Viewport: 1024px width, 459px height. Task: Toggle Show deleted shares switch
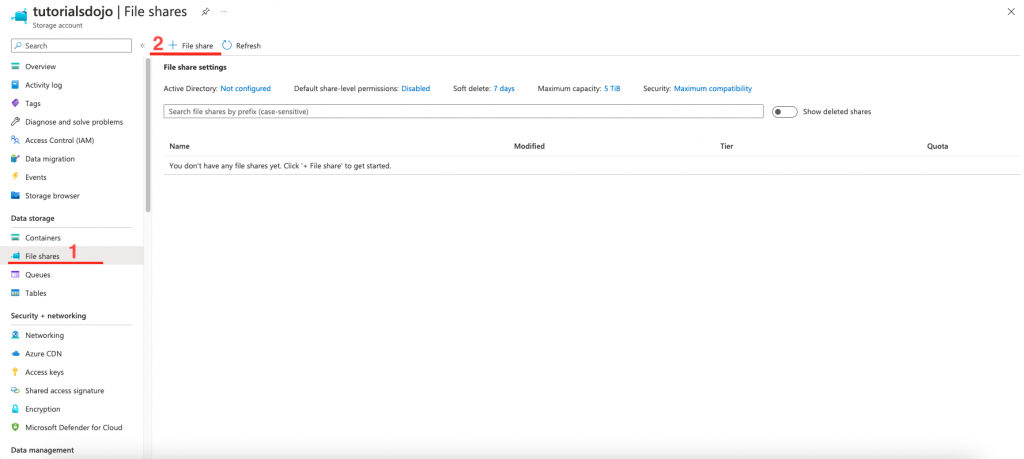pos(785,112)
